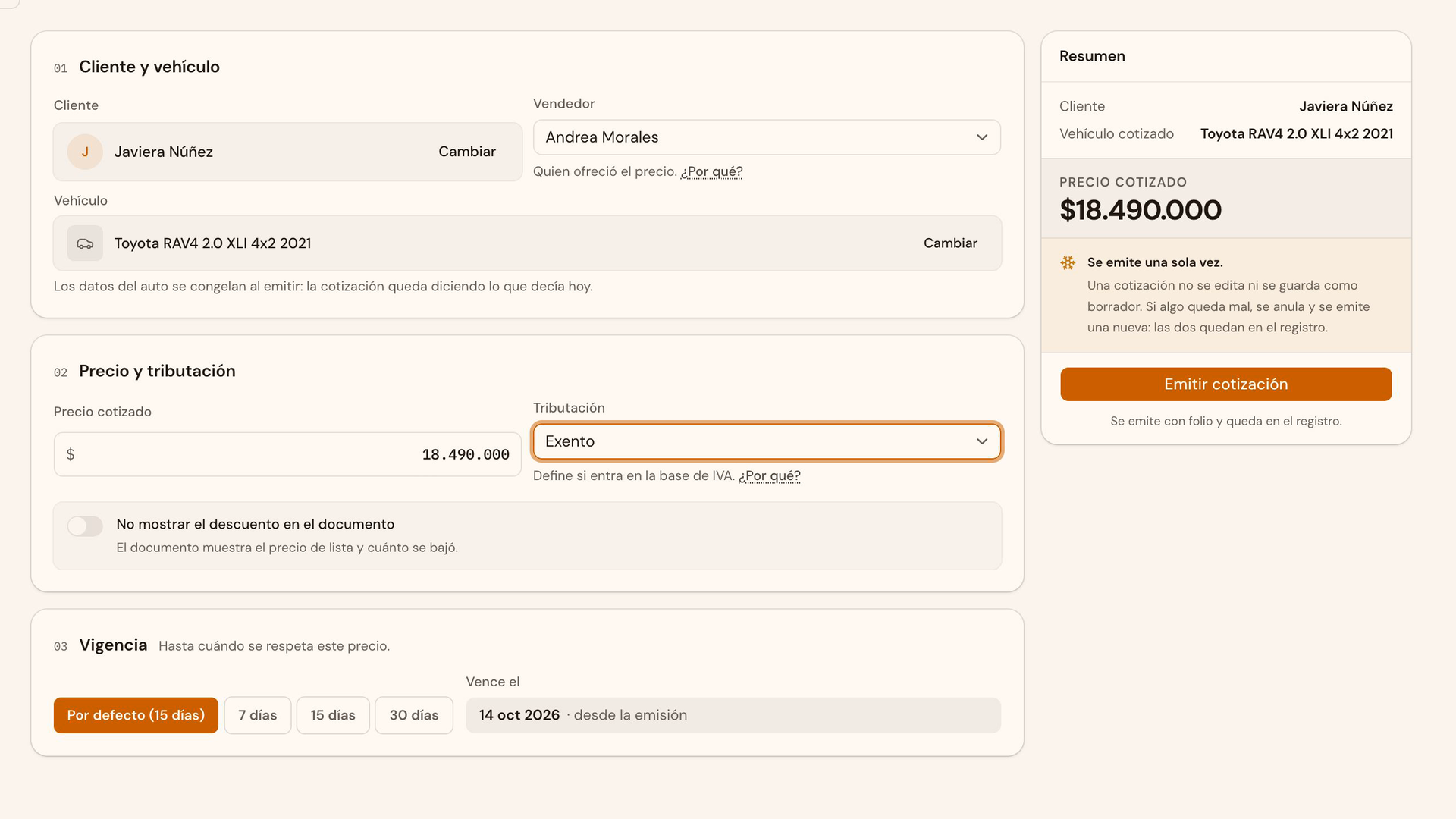Screen dimensions: 1456x819
Task: Open the Vendedor dropdown Andrea Morales
Action: click(x=767, y=137)
